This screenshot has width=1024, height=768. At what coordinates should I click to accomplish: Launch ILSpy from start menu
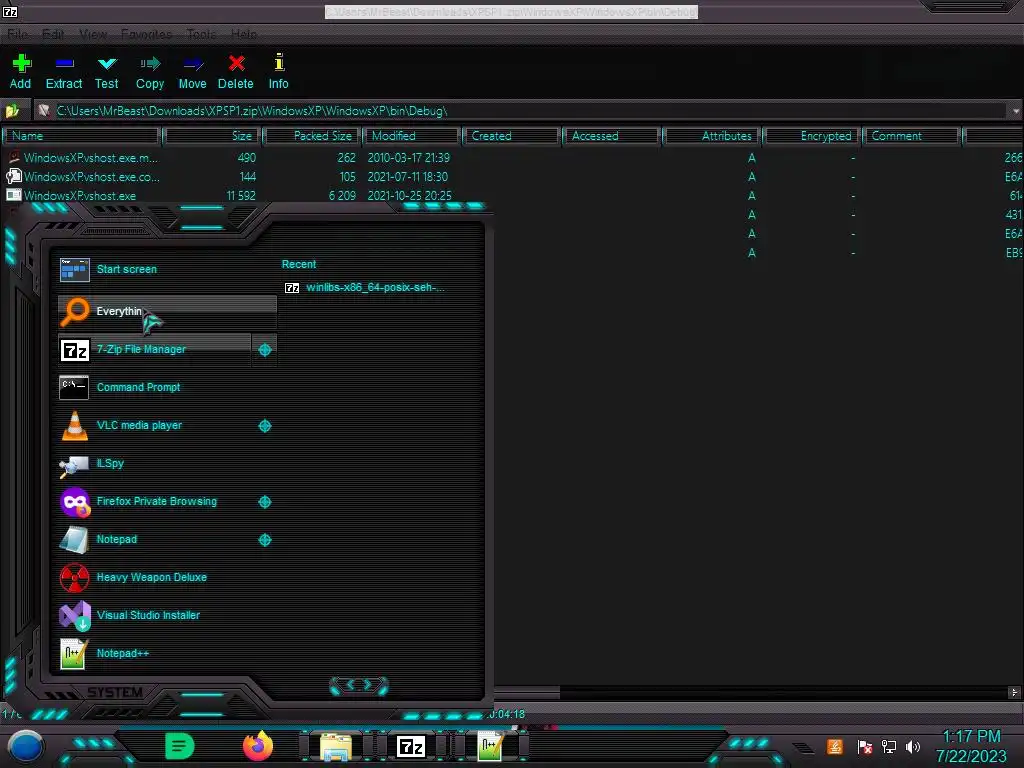pos(167,464)
